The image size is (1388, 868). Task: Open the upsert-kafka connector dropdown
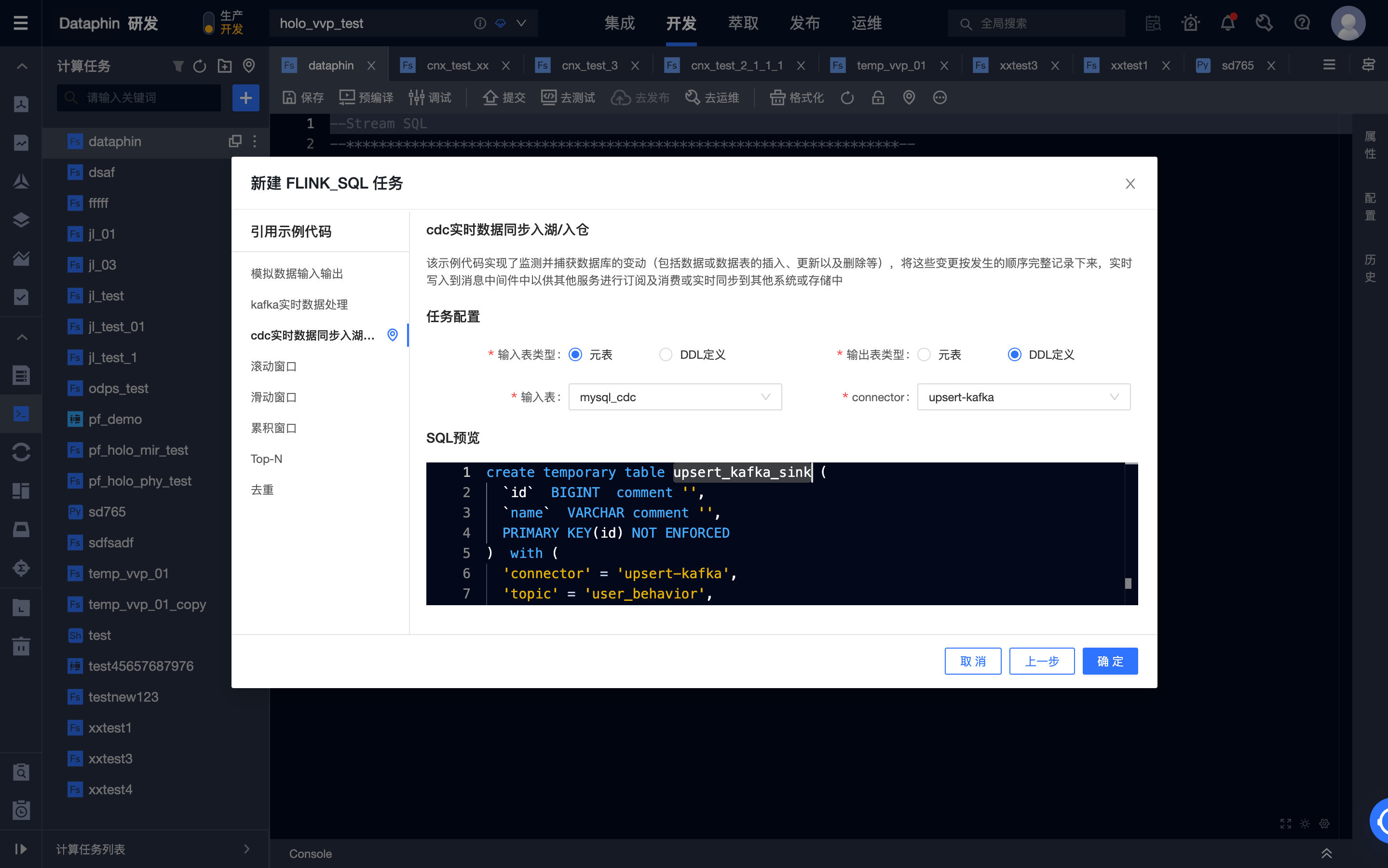[x=1023, y=397]
